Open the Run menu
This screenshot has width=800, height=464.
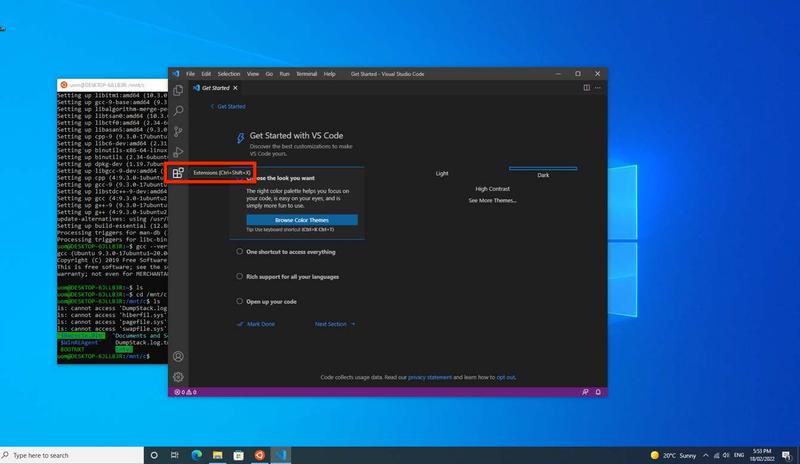[x=284, y=74]
